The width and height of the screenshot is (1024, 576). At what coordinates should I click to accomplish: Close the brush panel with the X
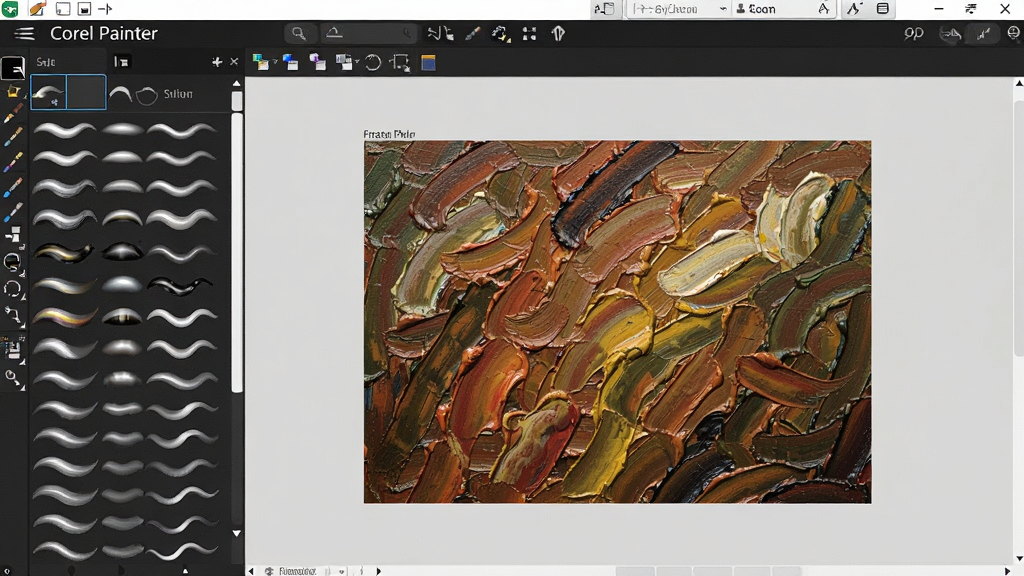pos(234,62)
